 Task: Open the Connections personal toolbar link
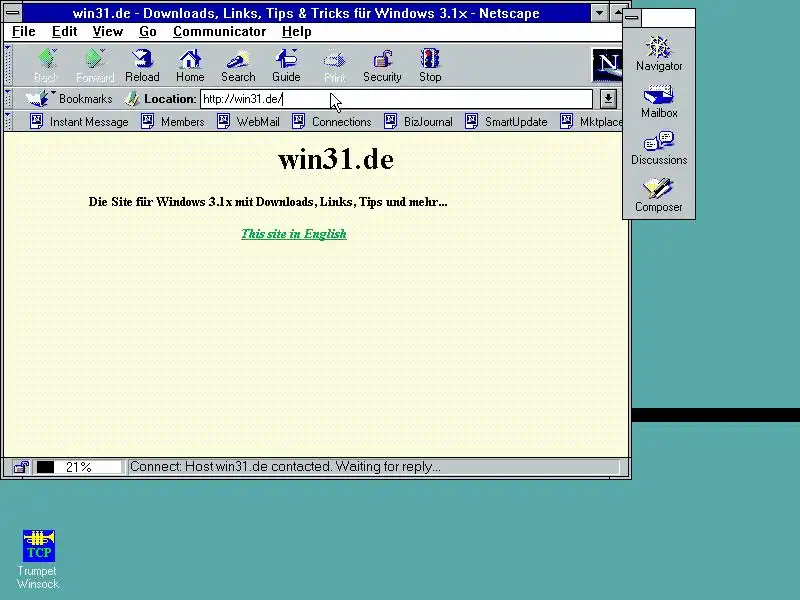click(332, 122)
